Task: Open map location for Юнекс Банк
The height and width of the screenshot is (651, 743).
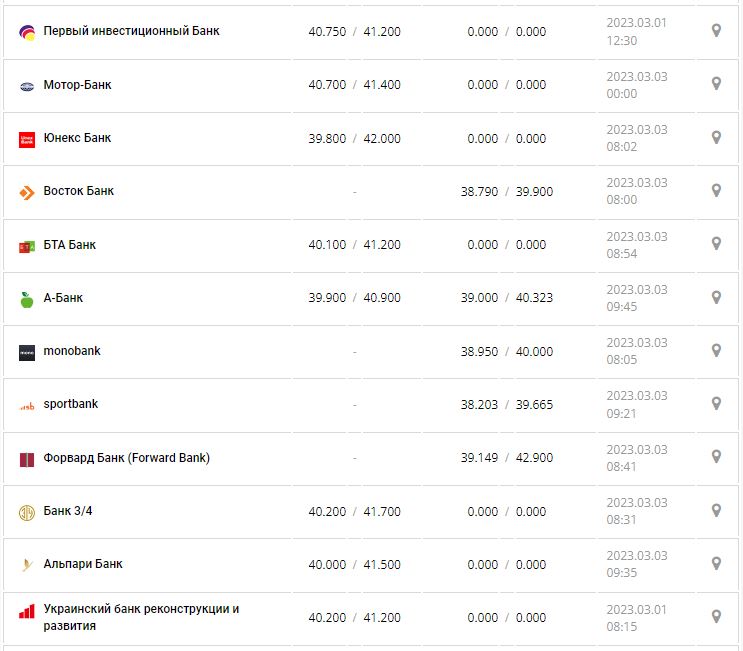Action: click(716, 138)
